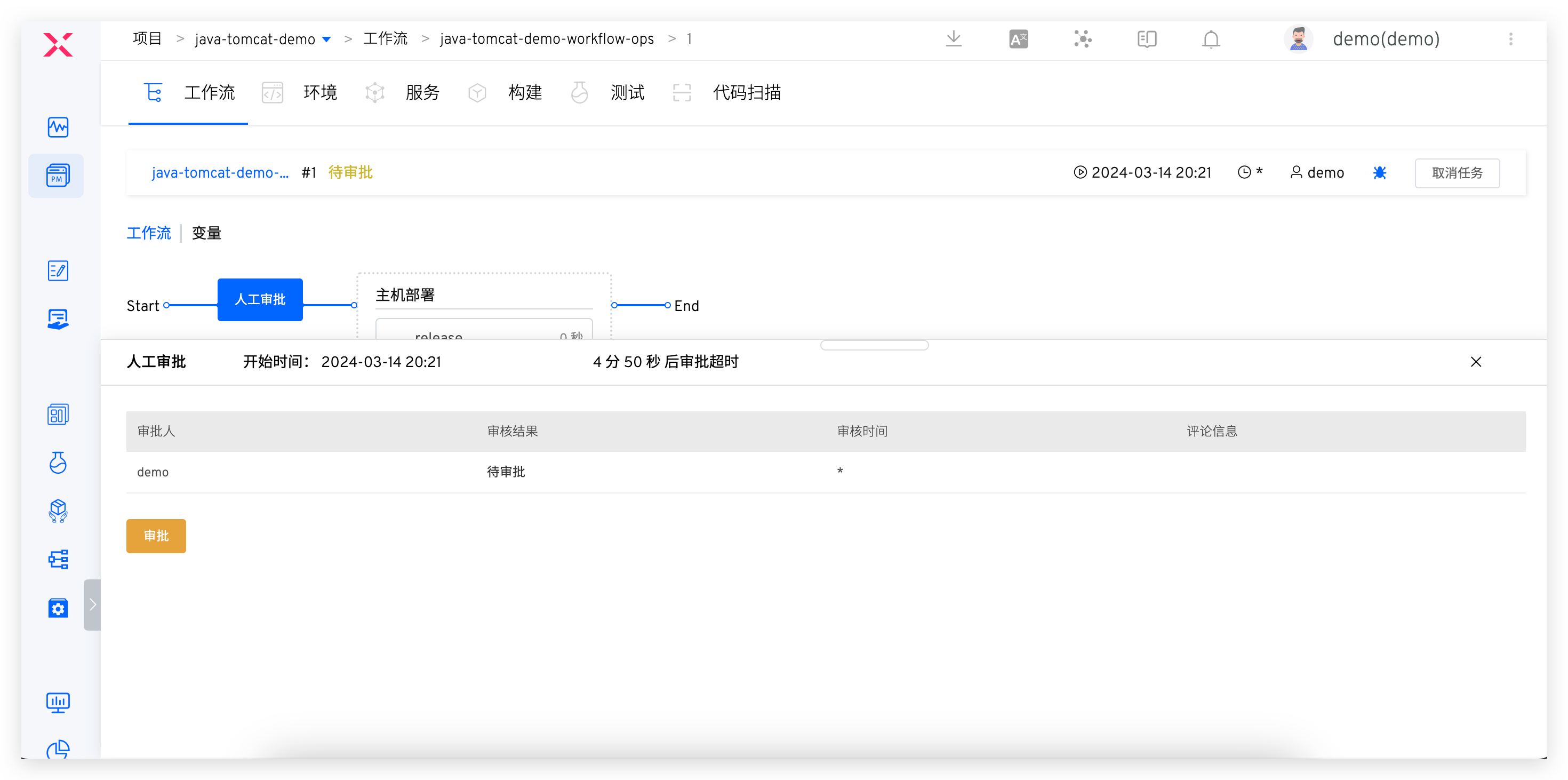The height and width of the screenshot is (780, 1568).
Task: Click the cluster nodes icon in header
Action: tap(1082, 39)
